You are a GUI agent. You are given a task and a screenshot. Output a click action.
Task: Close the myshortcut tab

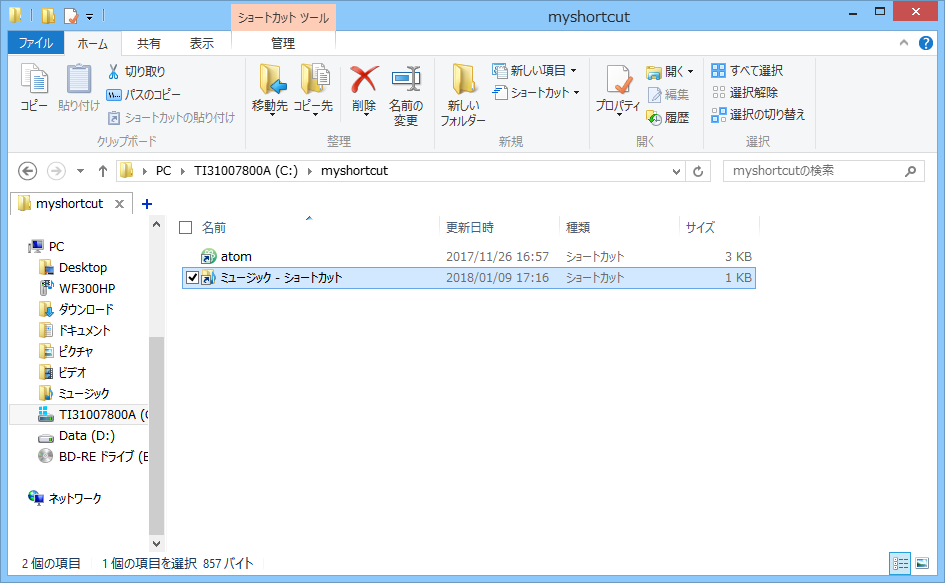[x=119, y=204]
